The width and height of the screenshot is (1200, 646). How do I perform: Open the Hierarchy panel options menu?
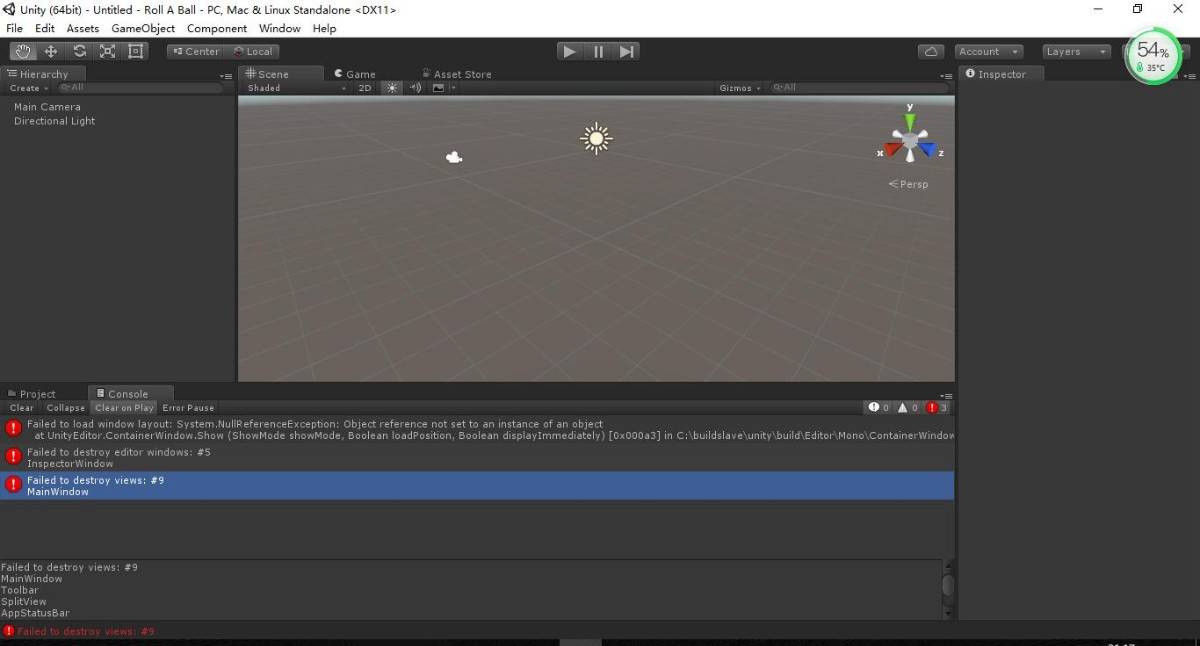pos(226,76)
